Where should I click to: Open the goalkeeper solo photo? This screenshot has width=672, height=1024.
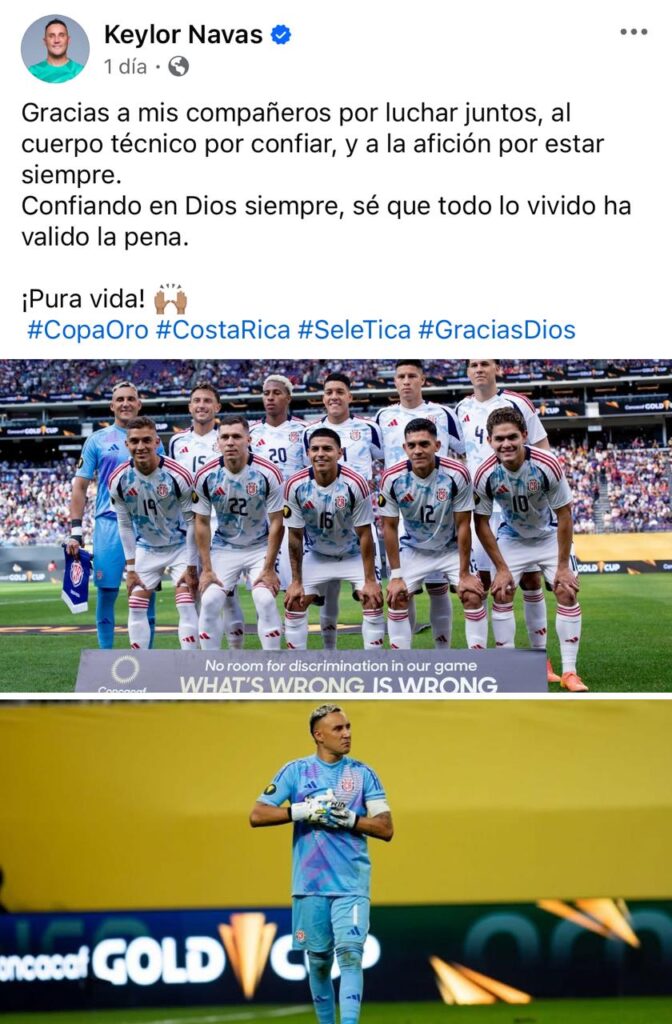pos(336,863)
